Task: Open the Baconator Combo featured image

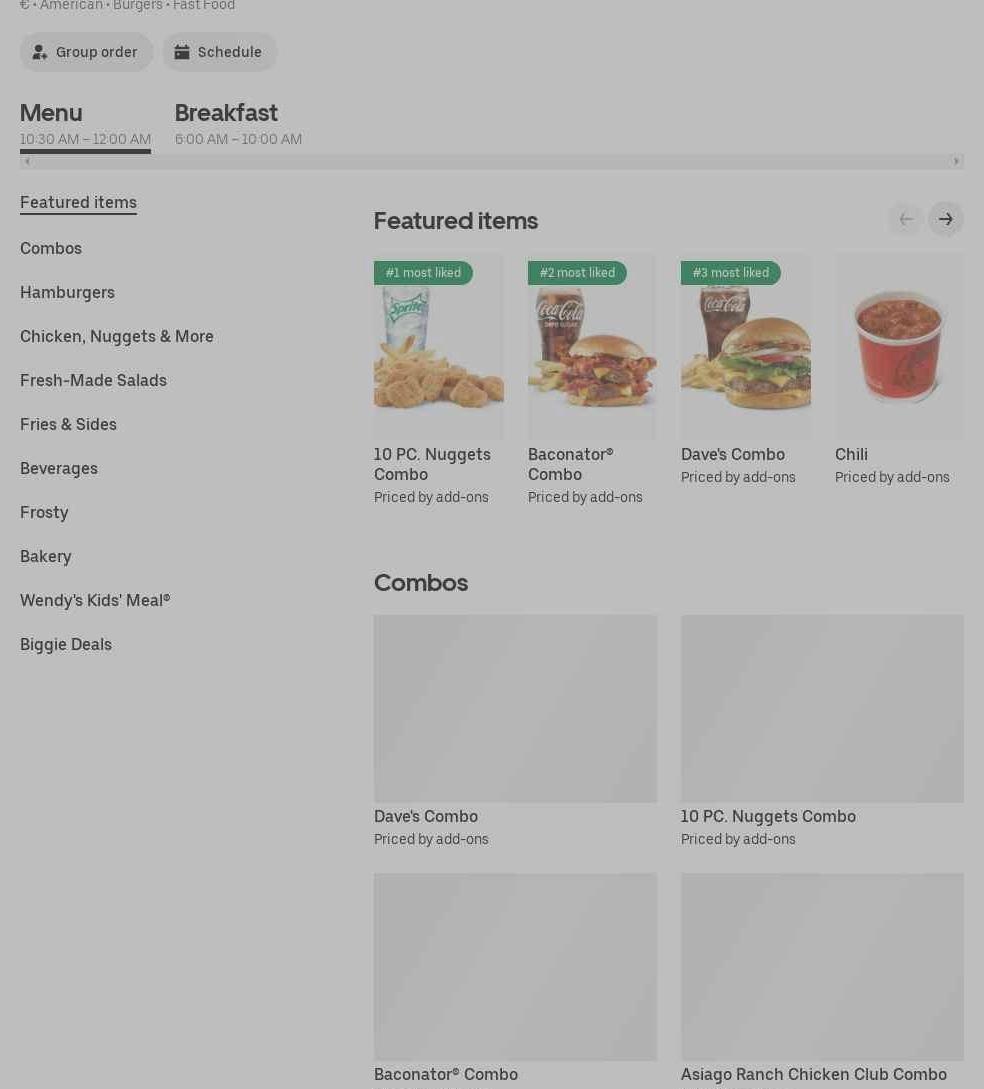Action: click(592, 347)
